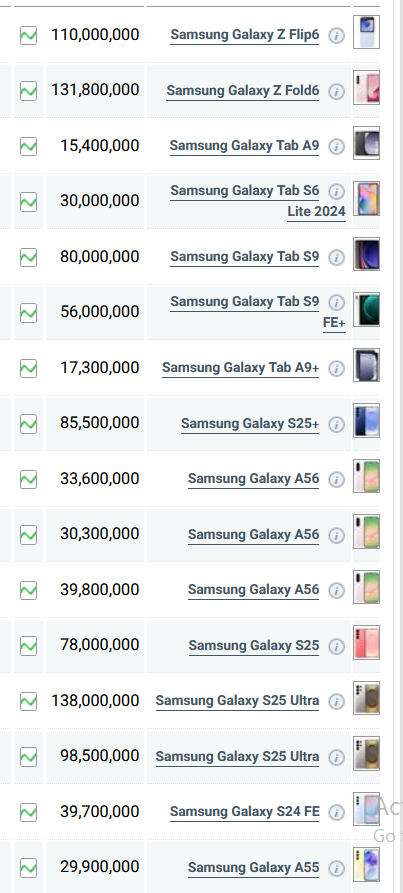Open Samsung Galaxy Tab S9 FE+ link
Viewport: 403px width, 893px height.
click(258, 312)
